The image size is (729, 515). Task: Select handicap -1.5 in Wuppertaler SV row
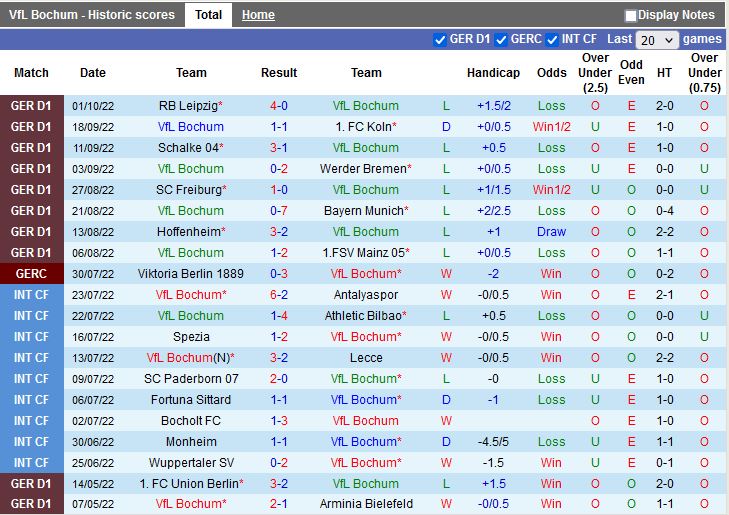tap(493, 462)
